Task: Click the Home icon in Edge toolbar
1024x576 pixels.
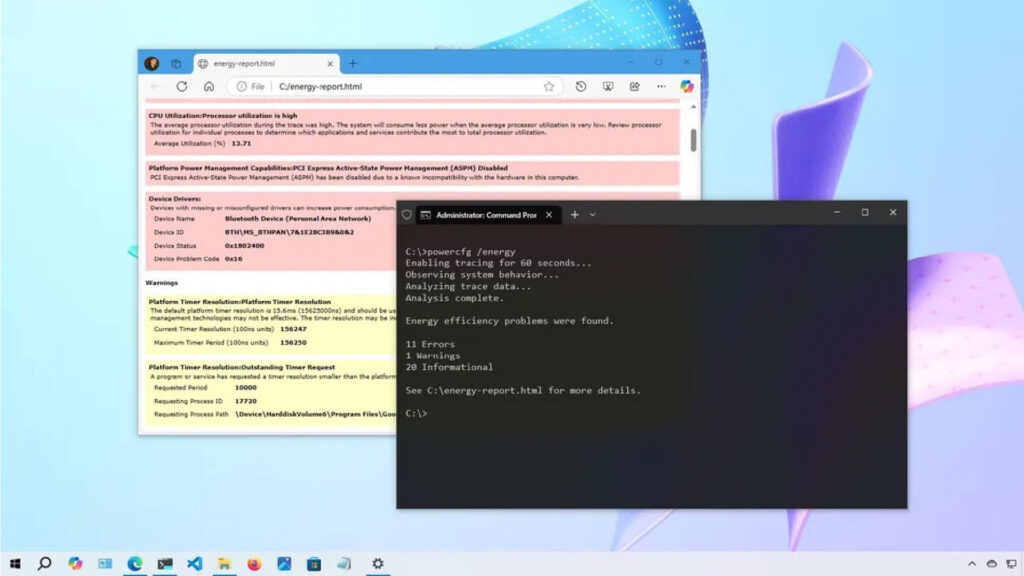Action: [209, 87]
